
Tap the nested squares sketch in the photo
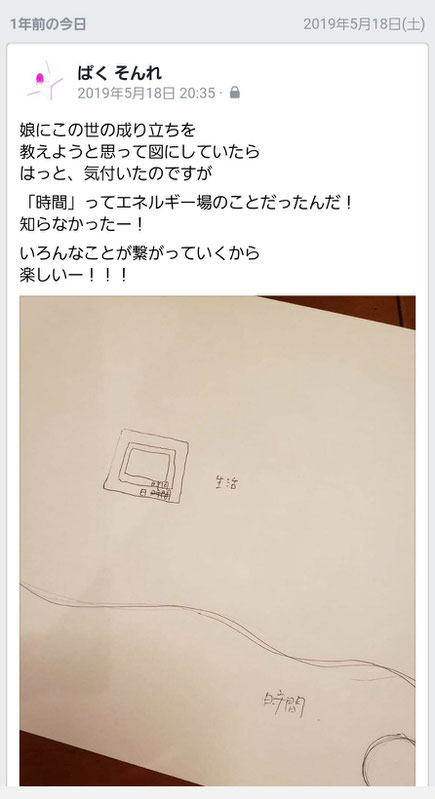(x=146, y=466)
